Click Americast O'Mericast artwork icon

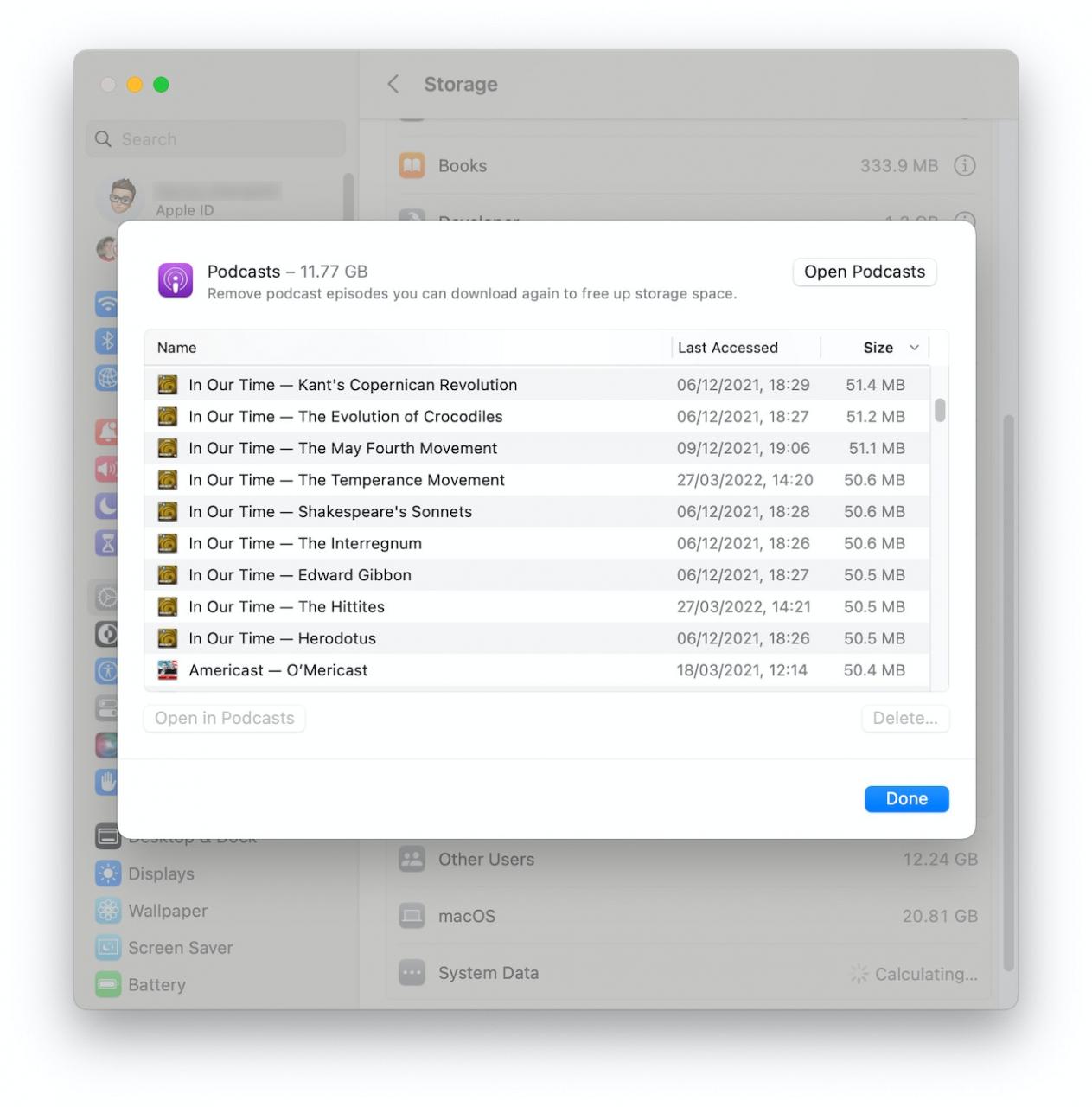[168, 670]
